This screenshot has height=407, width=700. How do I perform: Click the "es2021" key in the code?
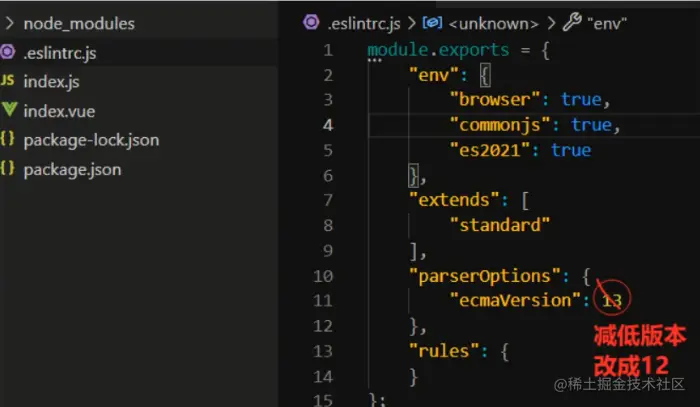click(490, 150)
